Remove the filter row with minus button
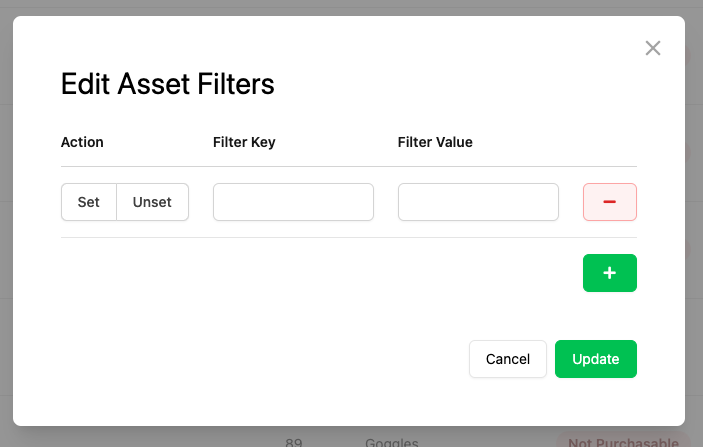Screen dimensions: 703x447 click(x=609, y=202)
